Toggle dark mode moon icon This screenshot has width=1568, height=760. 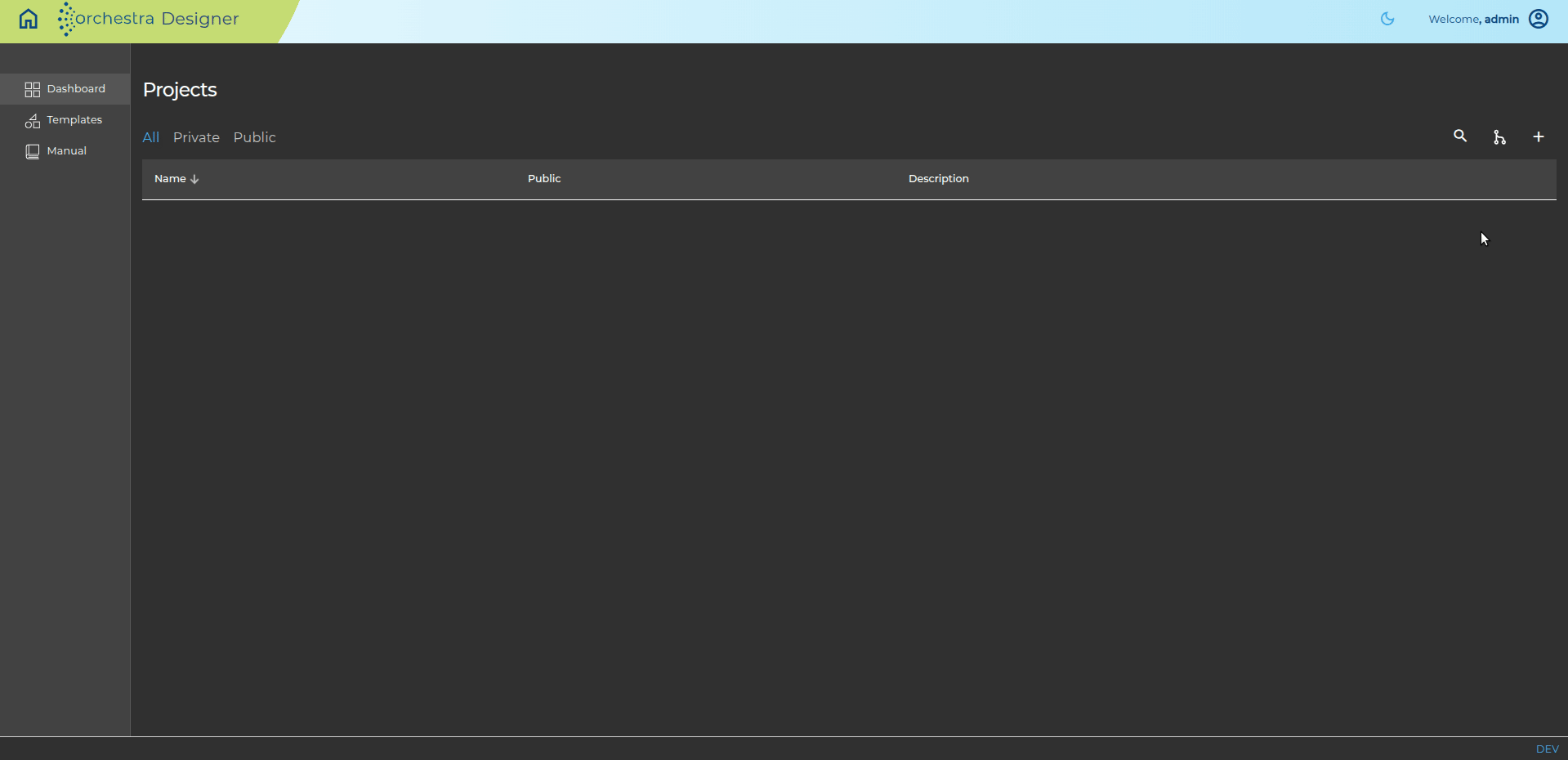(x=1387, y=19)
